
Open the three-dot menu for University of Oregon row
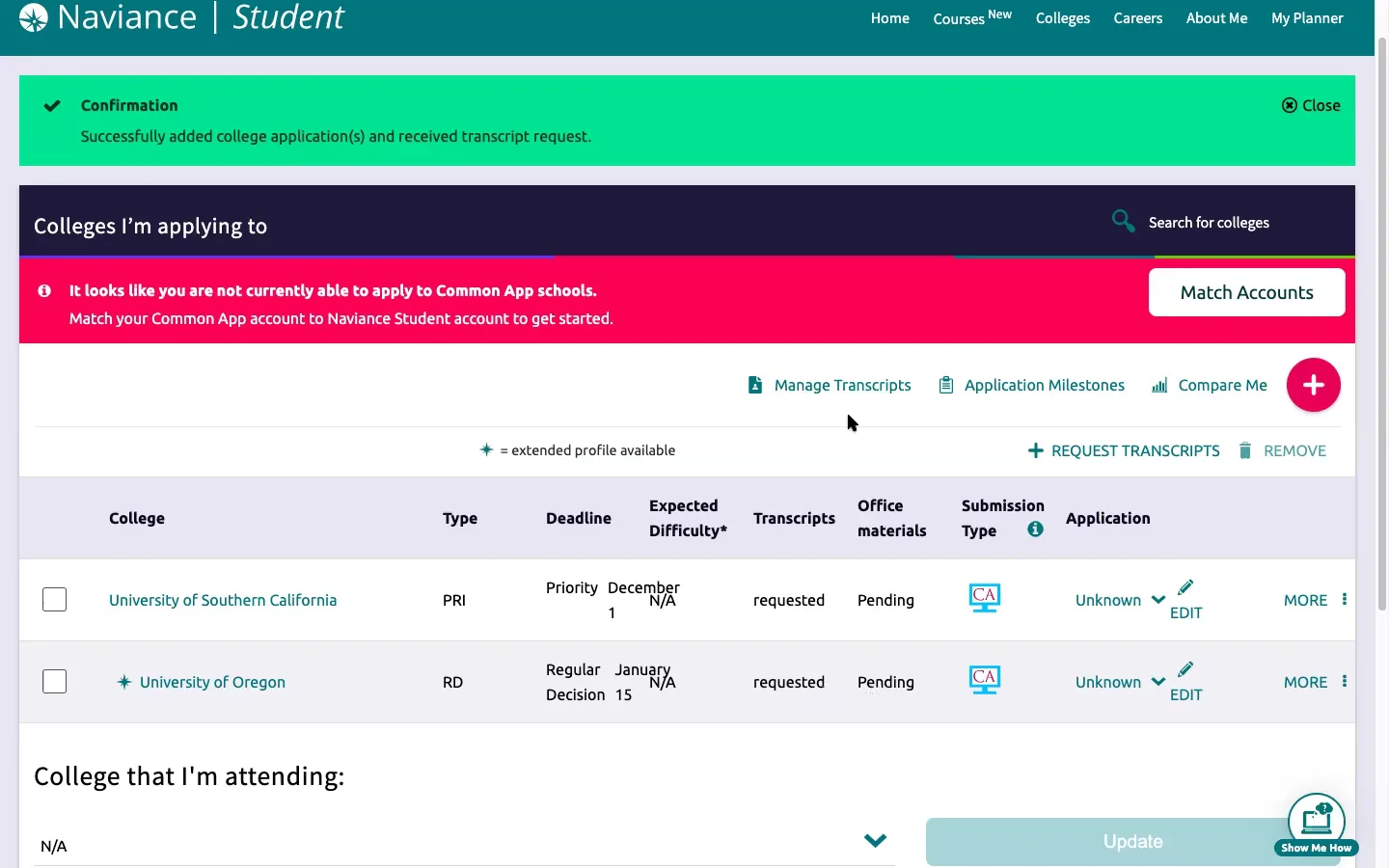pyautogui.click(x=1345, y=681)
